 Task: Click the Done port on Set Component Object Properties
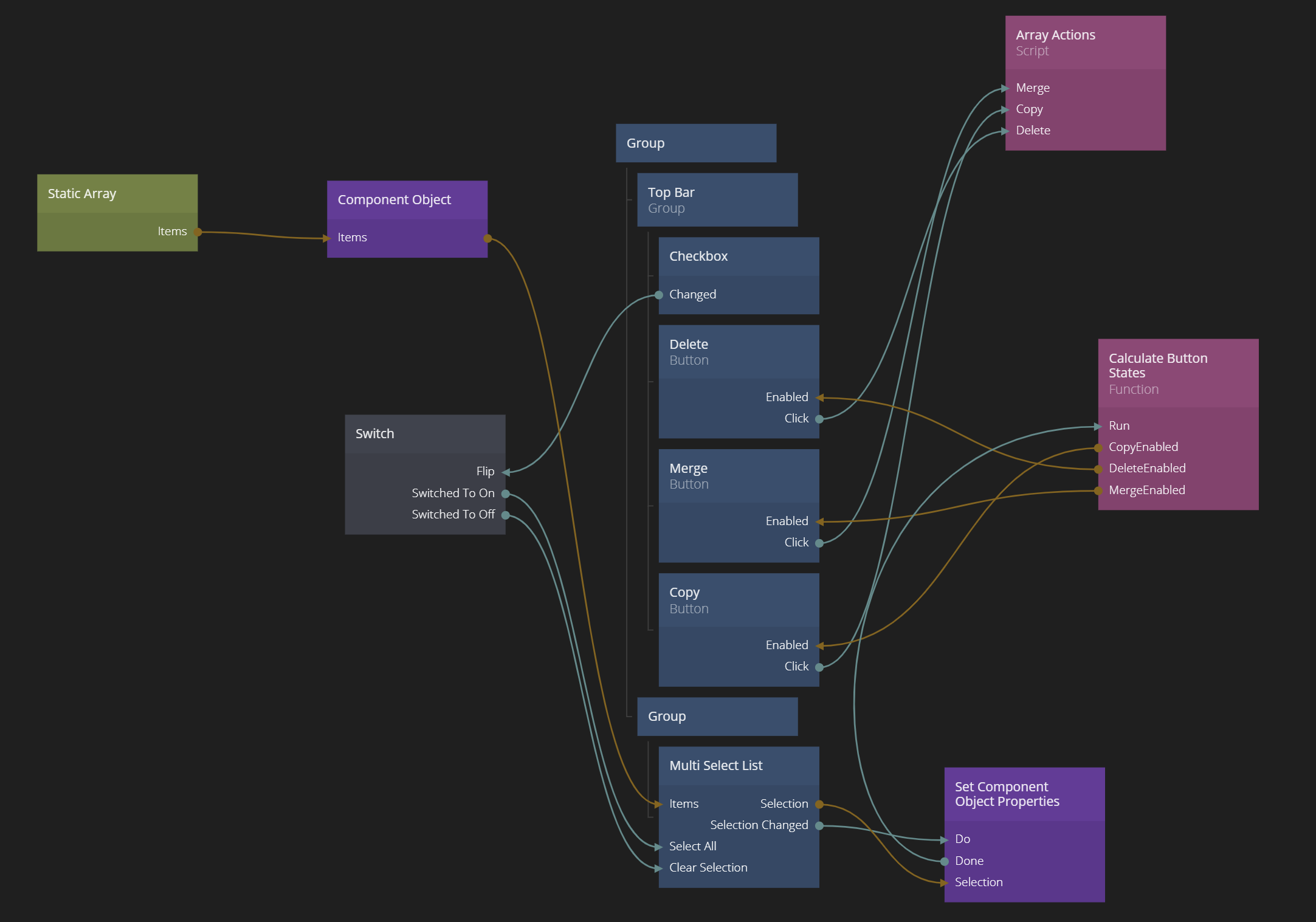coord(945,862)
